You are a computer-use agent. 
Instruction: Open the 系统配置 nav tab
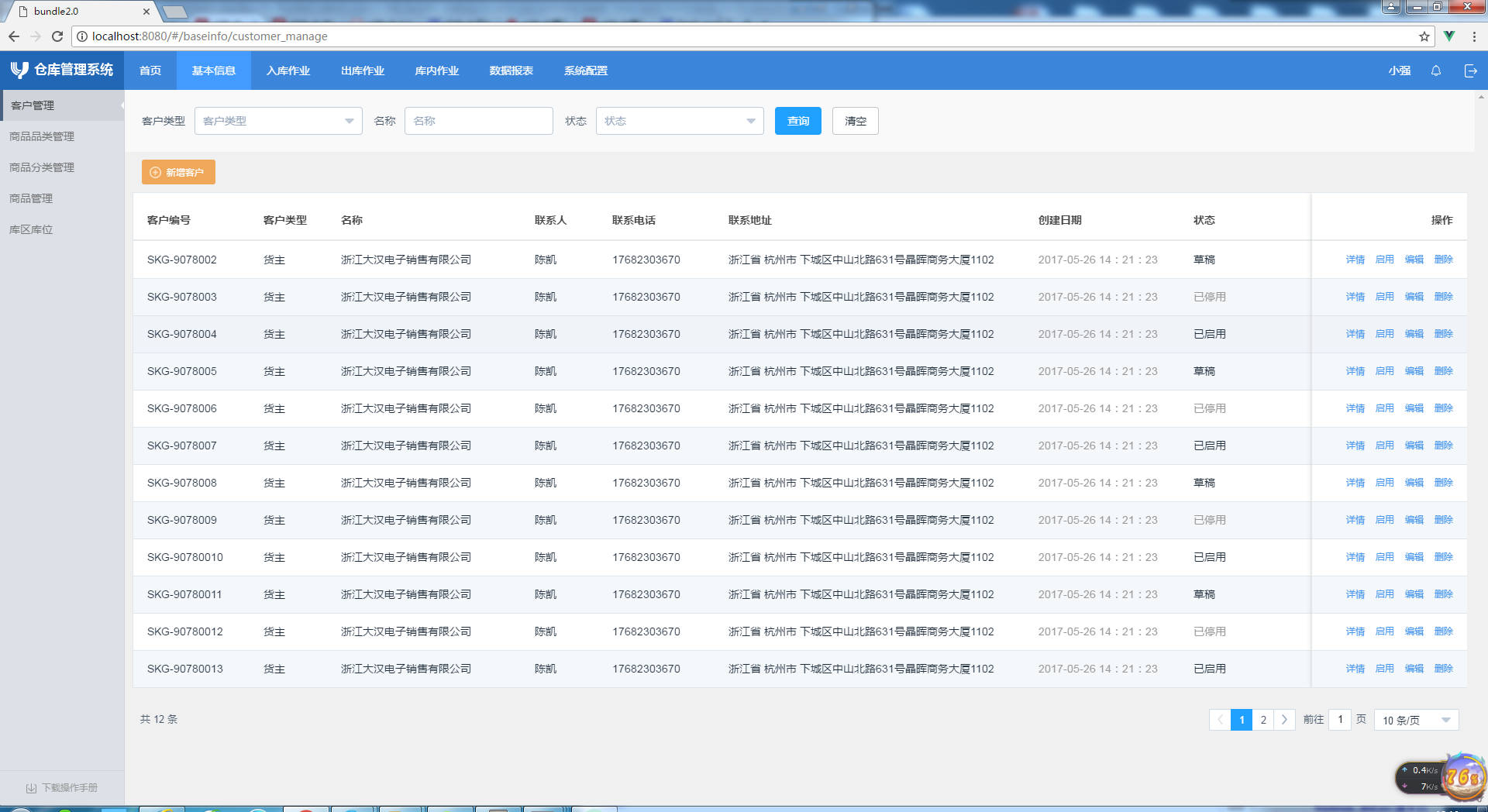(x=586, y=71)
